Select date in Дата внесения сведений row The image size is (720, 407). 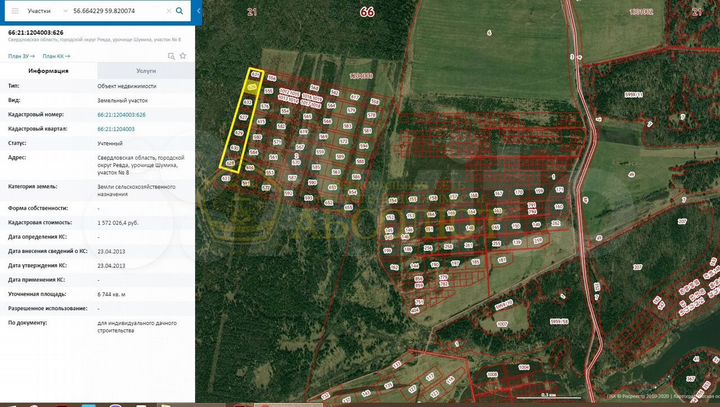pyautogui.click(x=111, y=252)
